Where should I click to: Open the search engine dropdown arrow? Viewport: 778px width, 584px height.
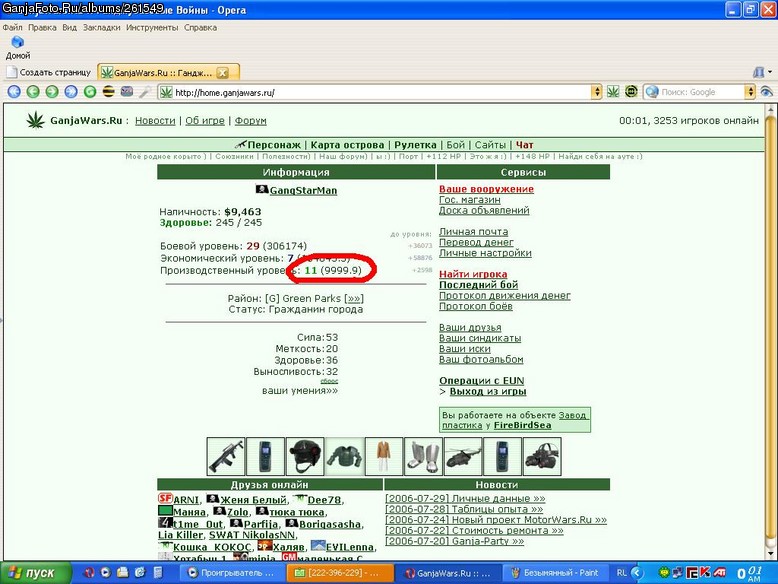click(x=750, y=92)
